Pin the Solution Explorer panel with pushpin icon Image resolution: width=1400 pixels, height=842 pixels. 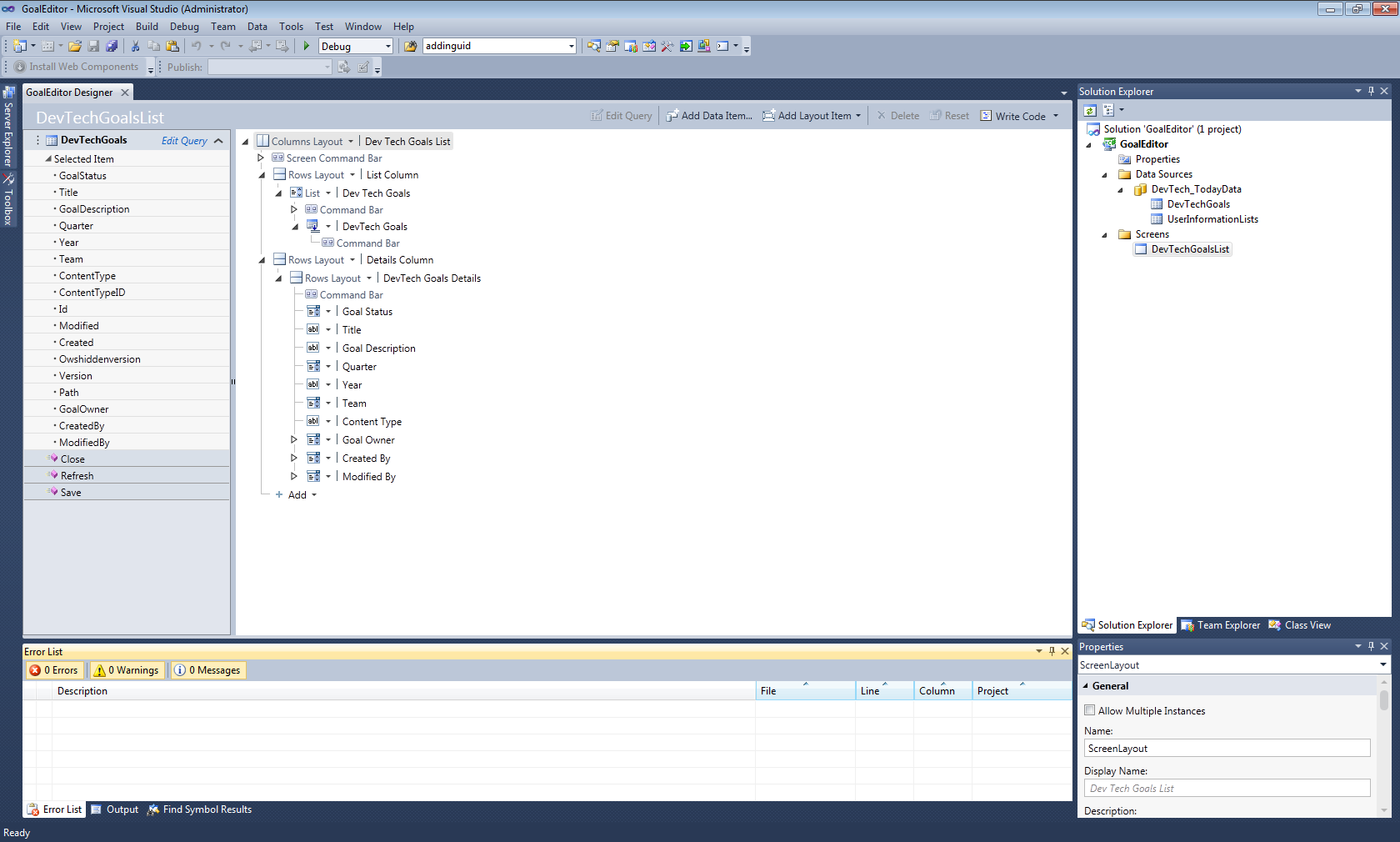coord(1371,91)
